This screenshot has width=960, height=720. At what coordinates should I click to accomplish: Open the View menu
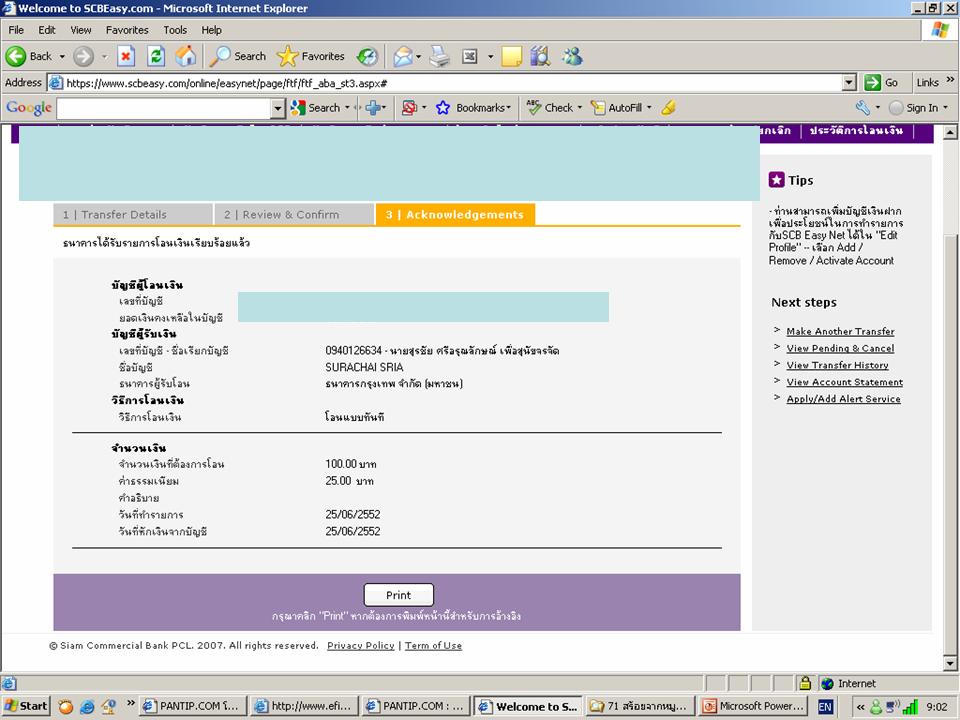pos(80,30)
